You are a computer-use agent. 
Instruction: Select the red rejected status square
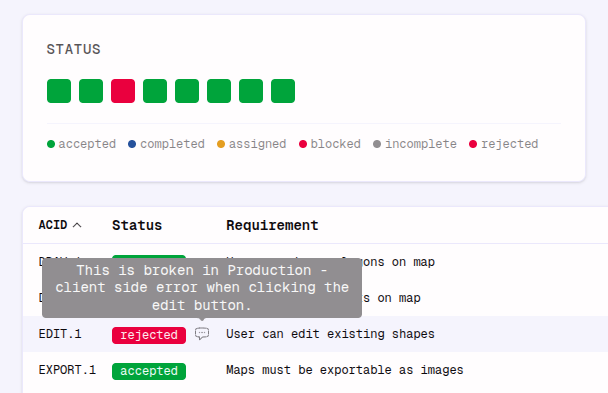[x=123, y=91]
